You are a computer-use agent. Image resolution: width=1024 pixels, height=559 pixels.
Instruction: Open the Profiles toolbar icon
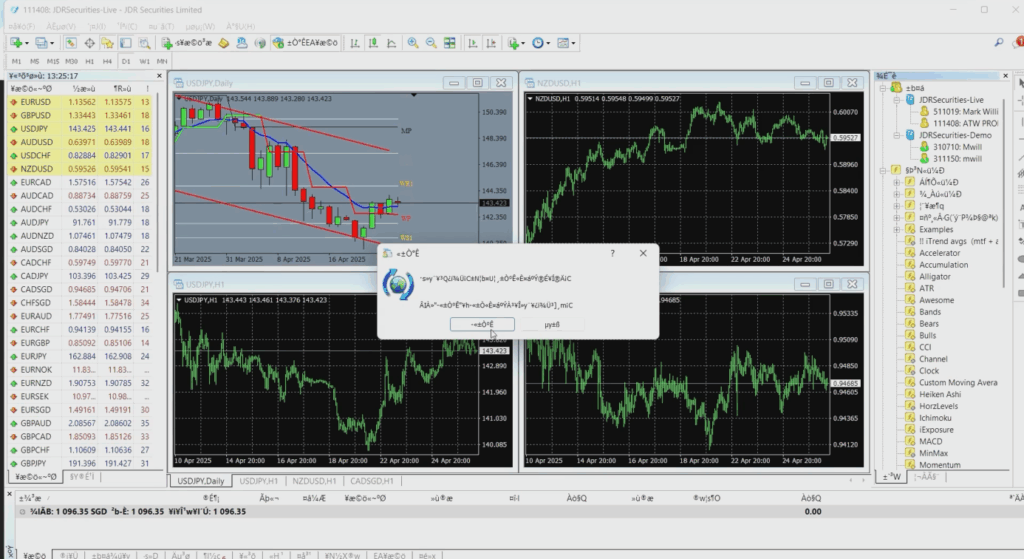43,43
